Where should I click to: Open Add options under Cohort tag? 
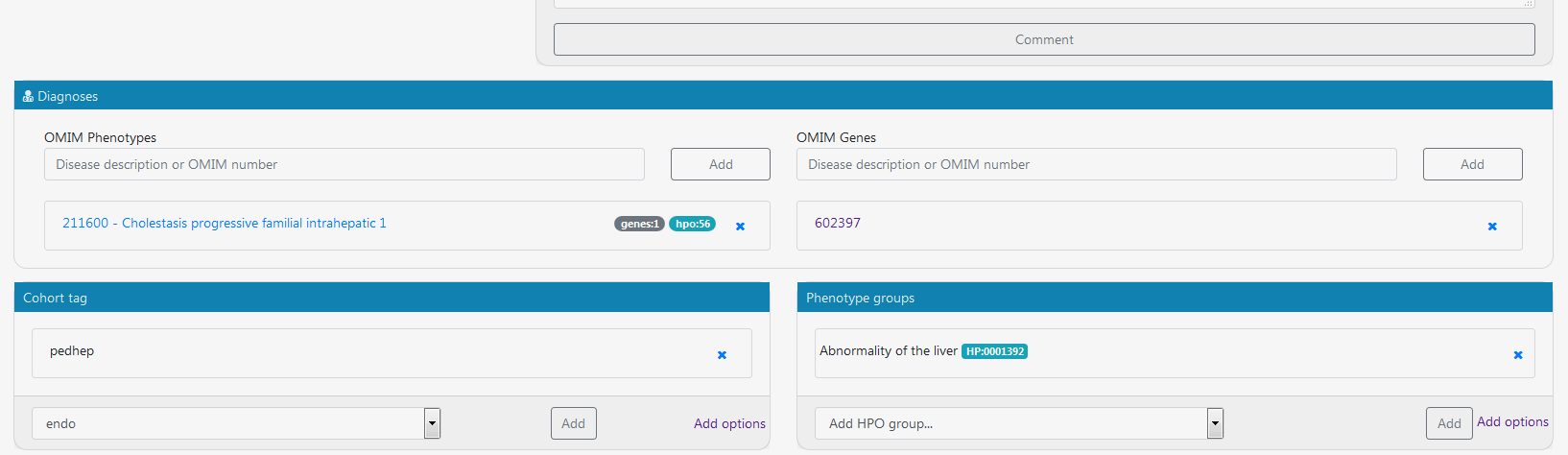[x=729, y=423]
